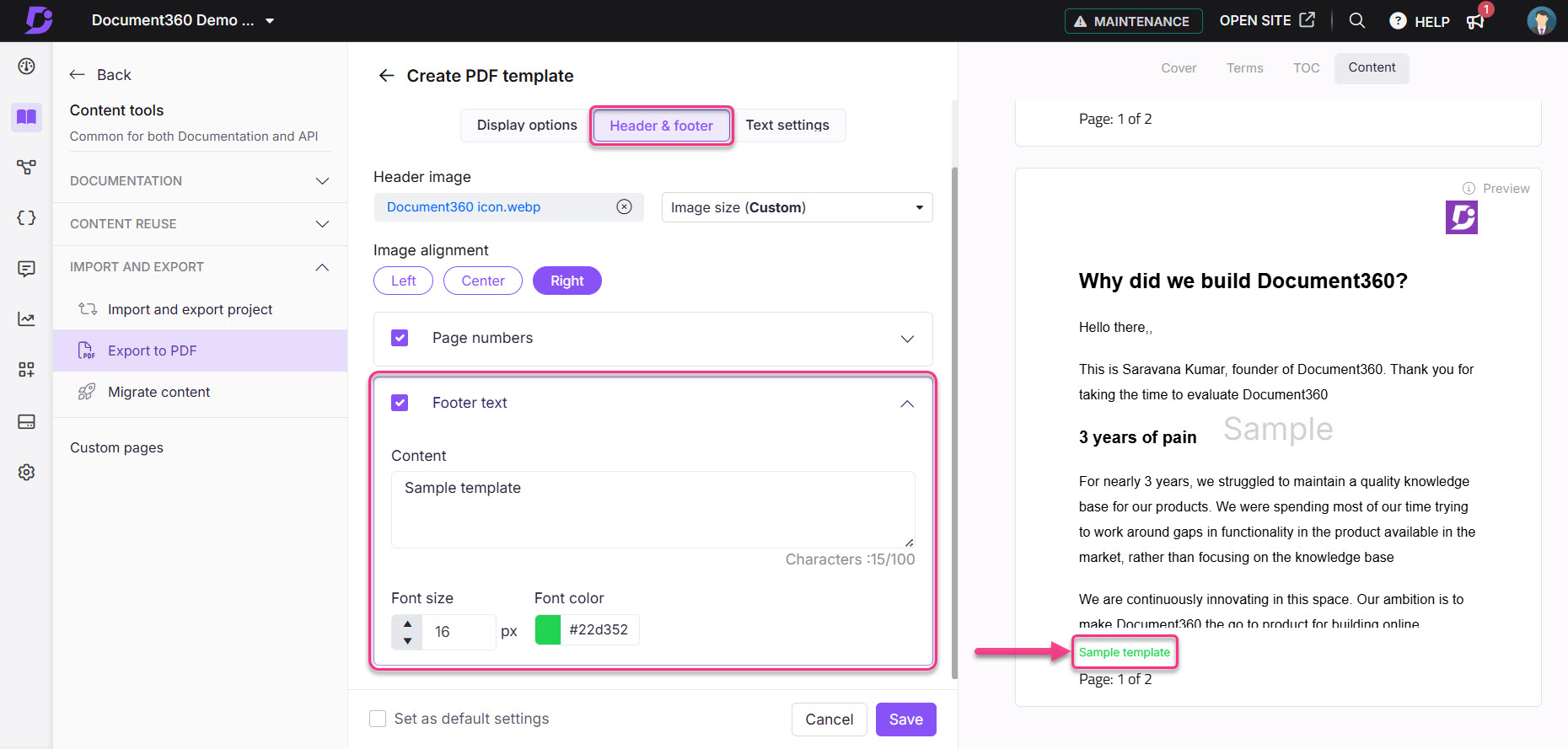1568x749 pixels.
Task: Uncheck the Footer text checkbox
Action: (400, 403)
